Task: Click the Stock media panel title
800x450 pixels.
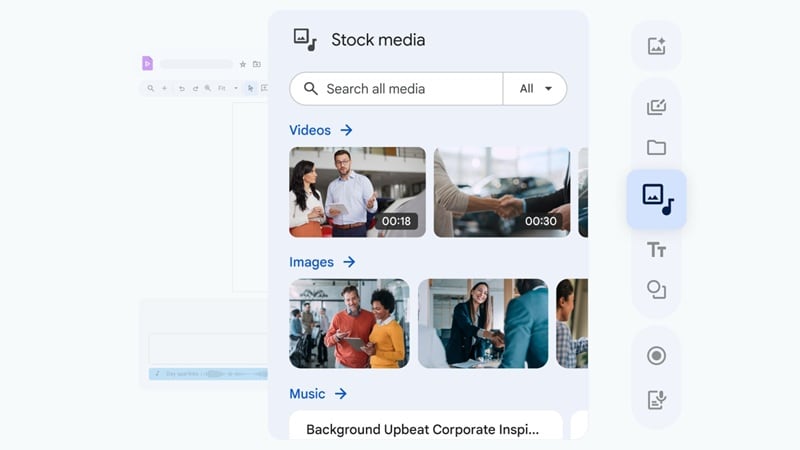Action: (x=378, y=40)
